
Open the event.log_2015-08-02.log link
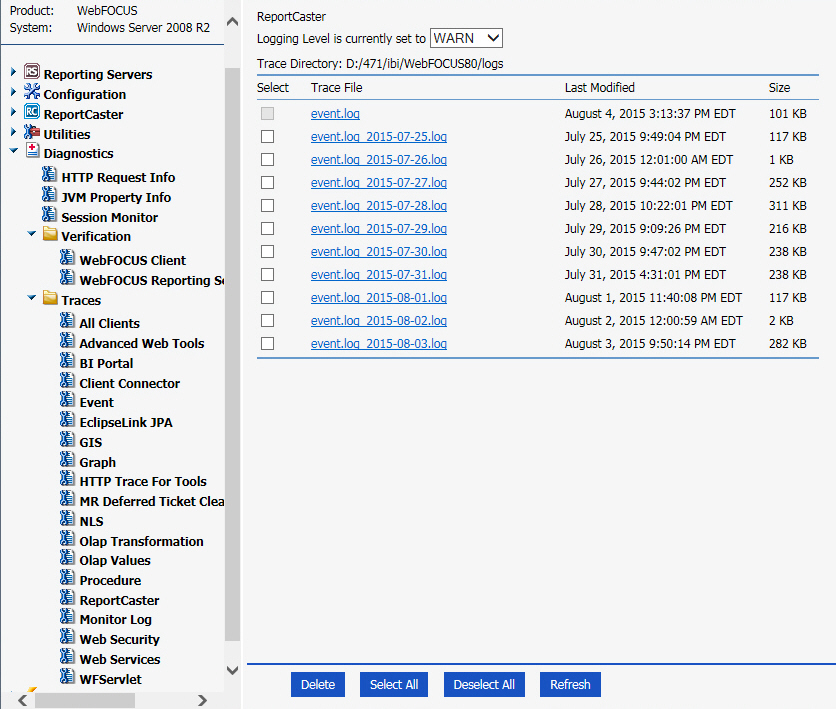pyautogui.click(x=379, y=320)
